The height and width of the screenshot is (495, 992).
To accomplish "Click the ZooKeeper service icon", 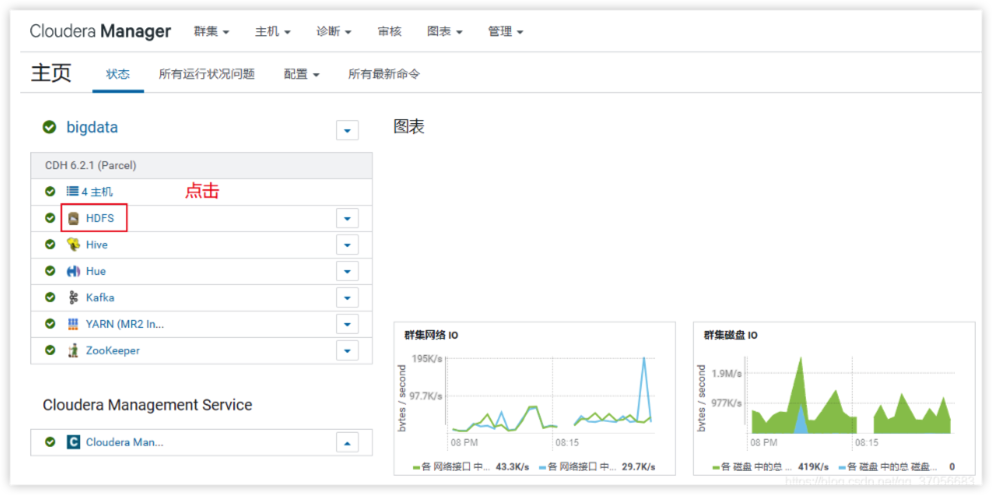I will click(73, 351).
